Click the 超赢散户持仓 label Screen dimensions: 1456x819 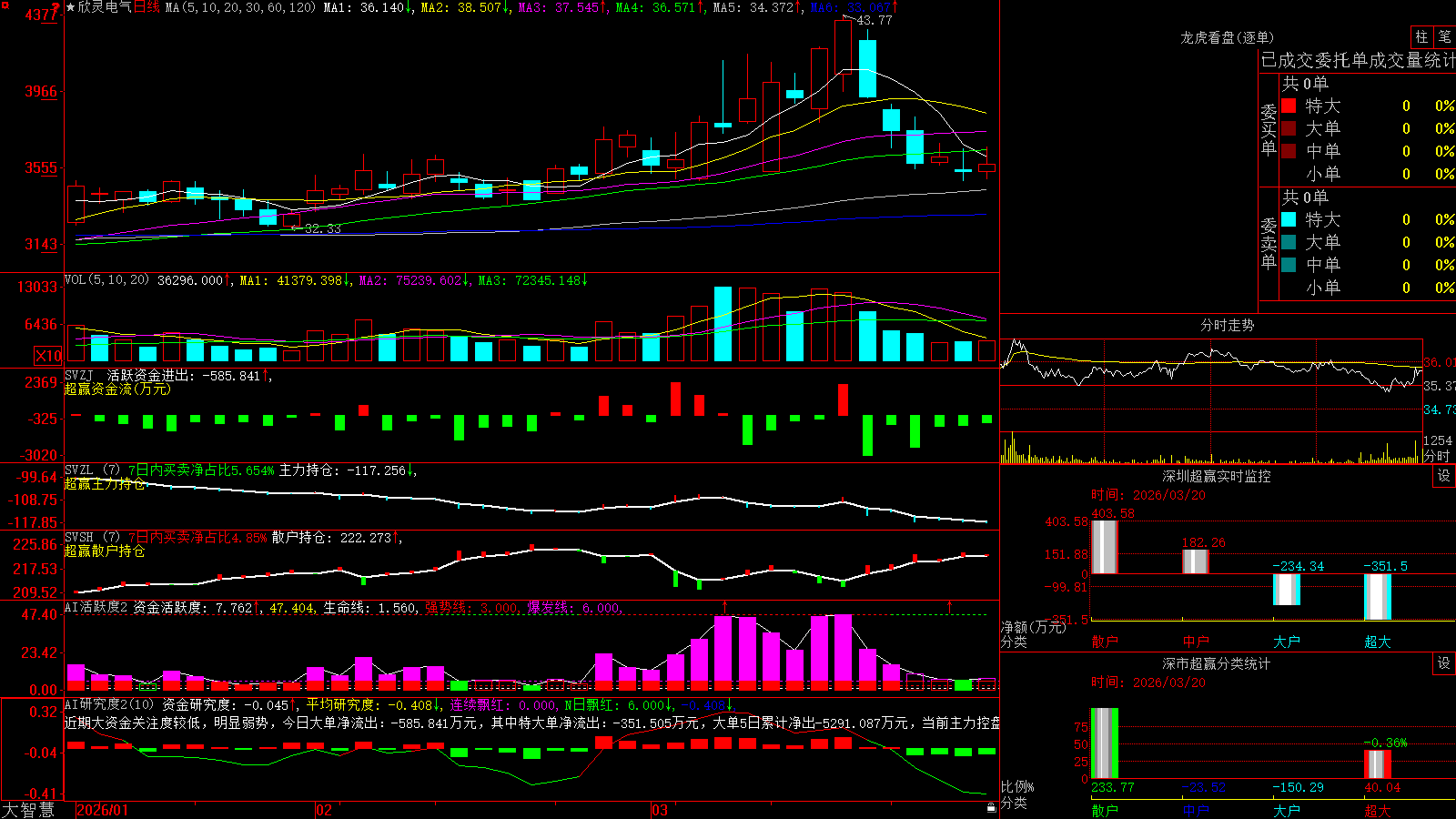tap(105, 551)
